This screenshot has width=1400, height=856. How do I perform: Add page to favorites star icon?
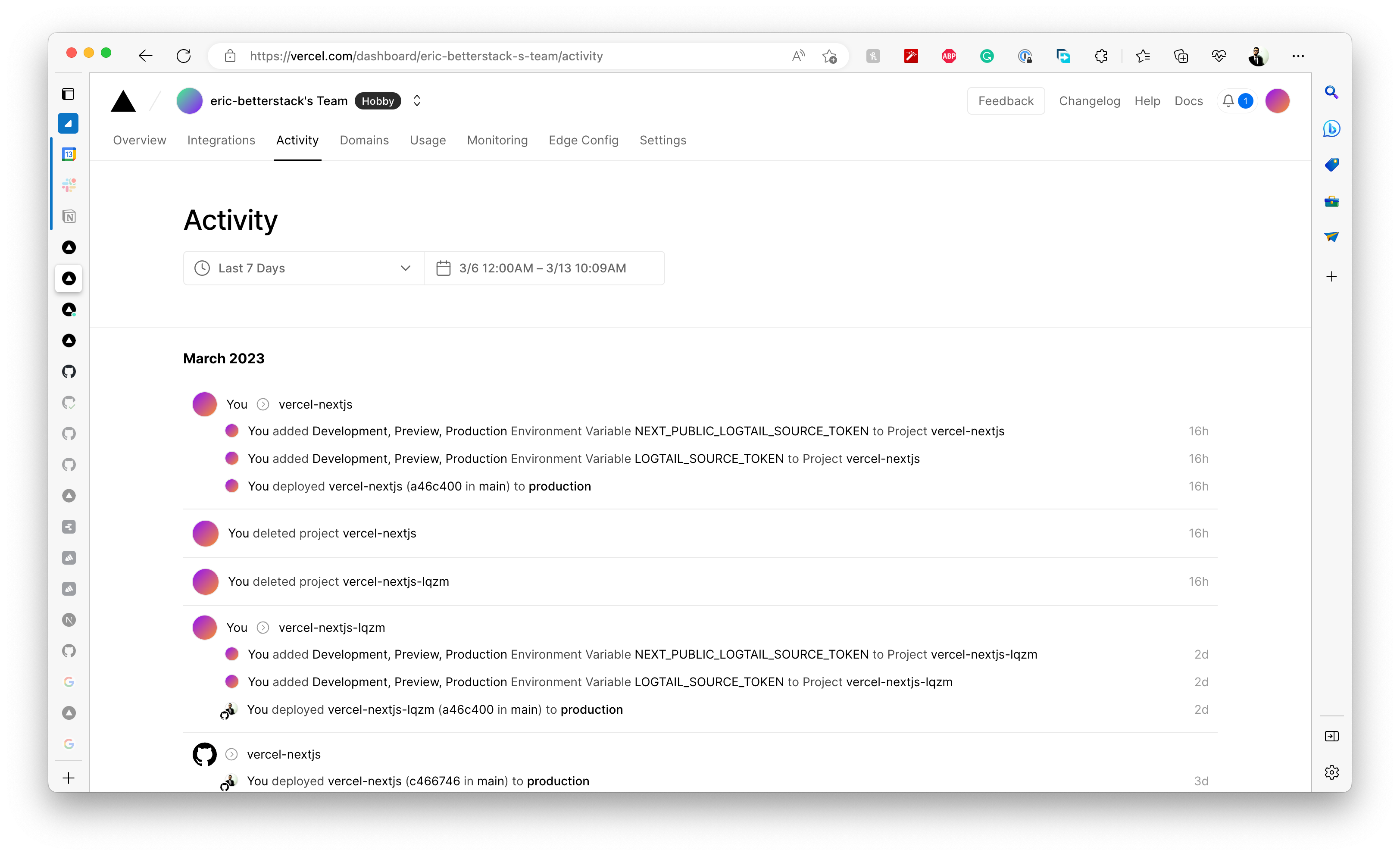829,56
